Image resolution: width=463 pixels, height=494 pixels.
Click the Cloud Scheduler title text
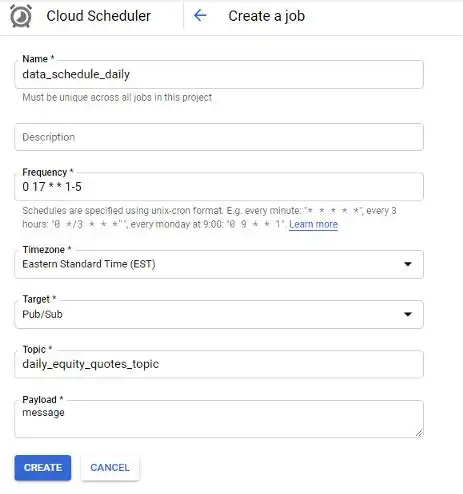99,16
